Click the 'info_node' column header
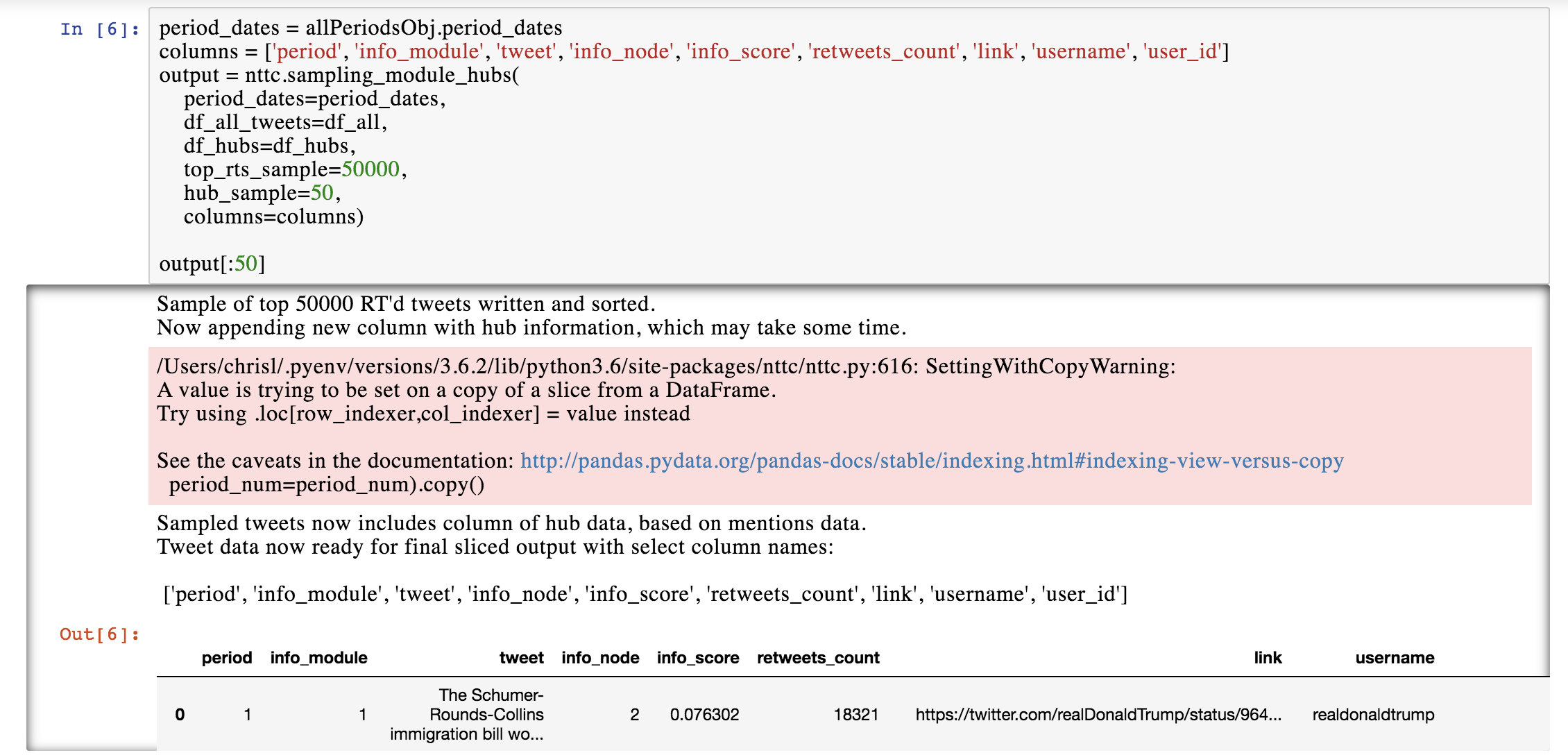Image resolution: width=1568 pixels, height=755 pixels. click(x=600, y=658)
